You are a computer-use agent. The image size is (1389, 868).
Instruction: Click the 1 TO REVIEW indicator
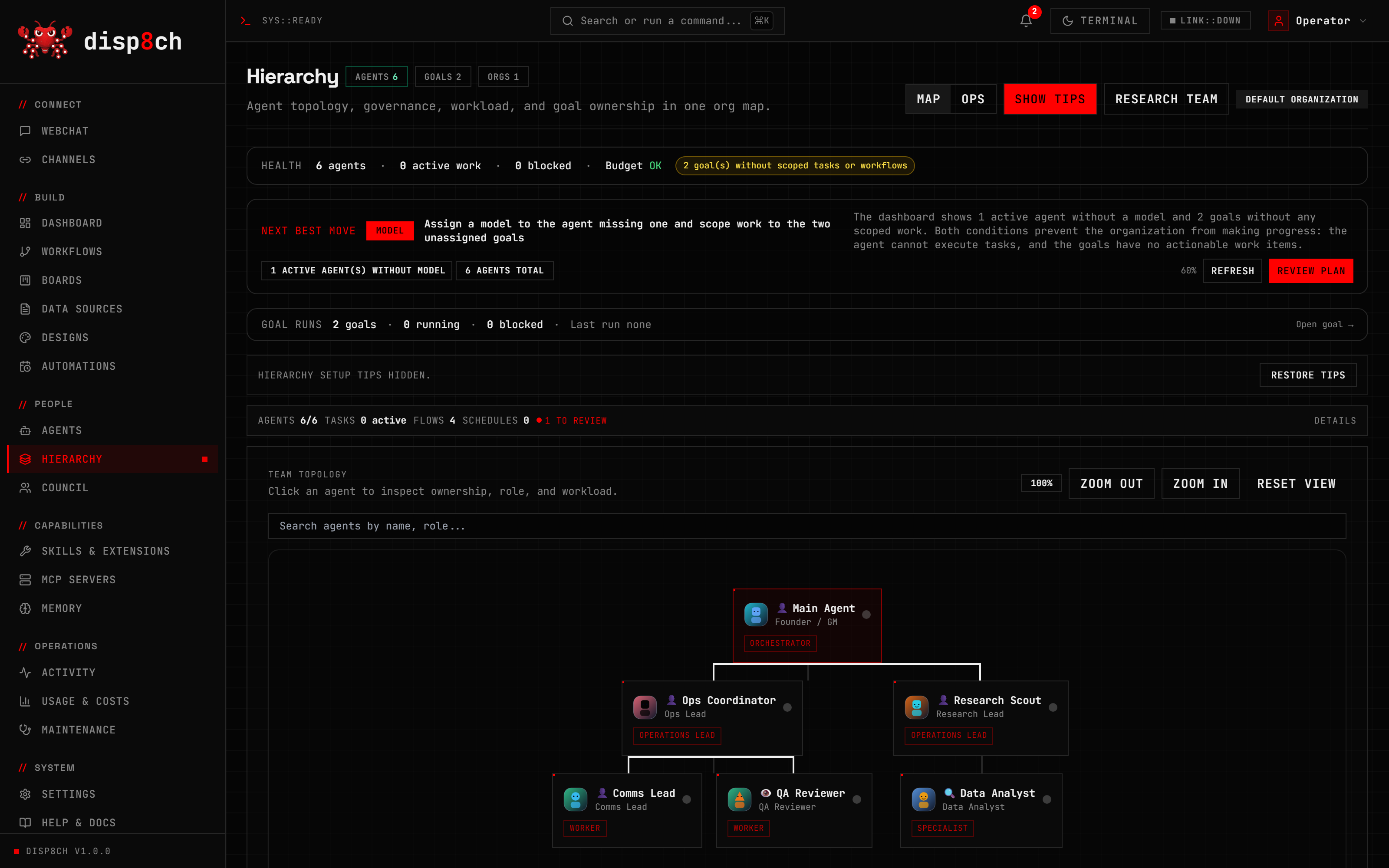(572, 421)
